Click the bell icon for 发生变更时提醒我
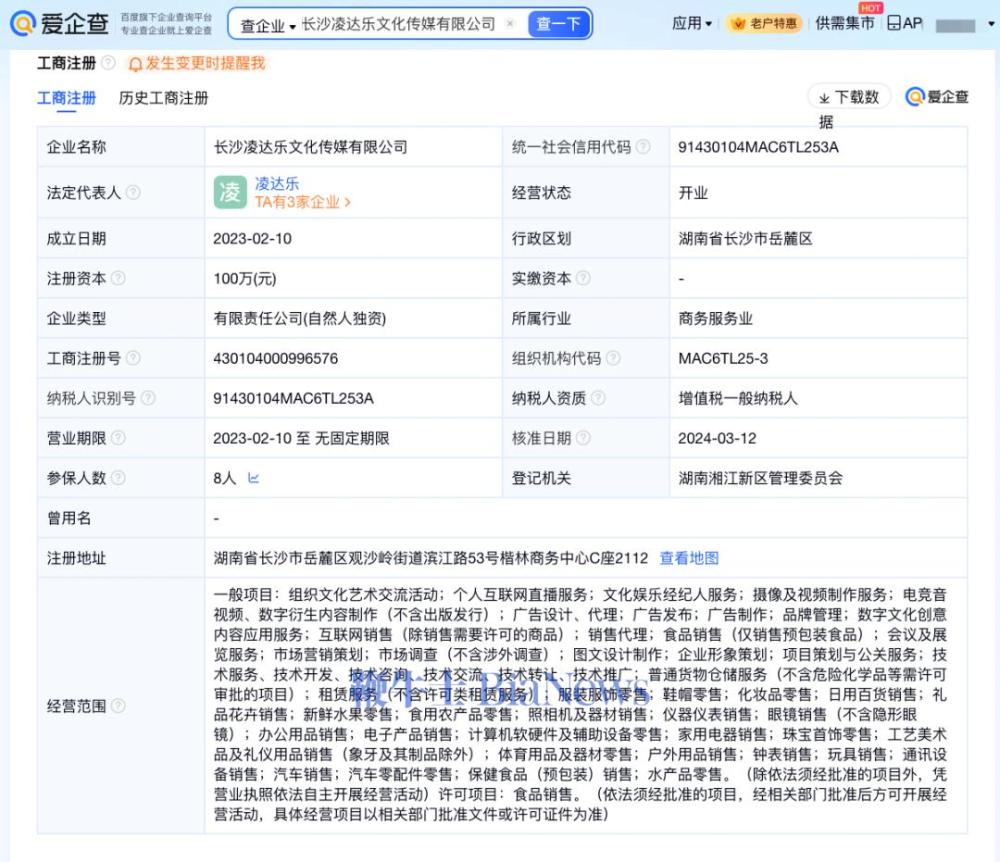The height and width of the screenshot is (862, 1000). point(136,64)
